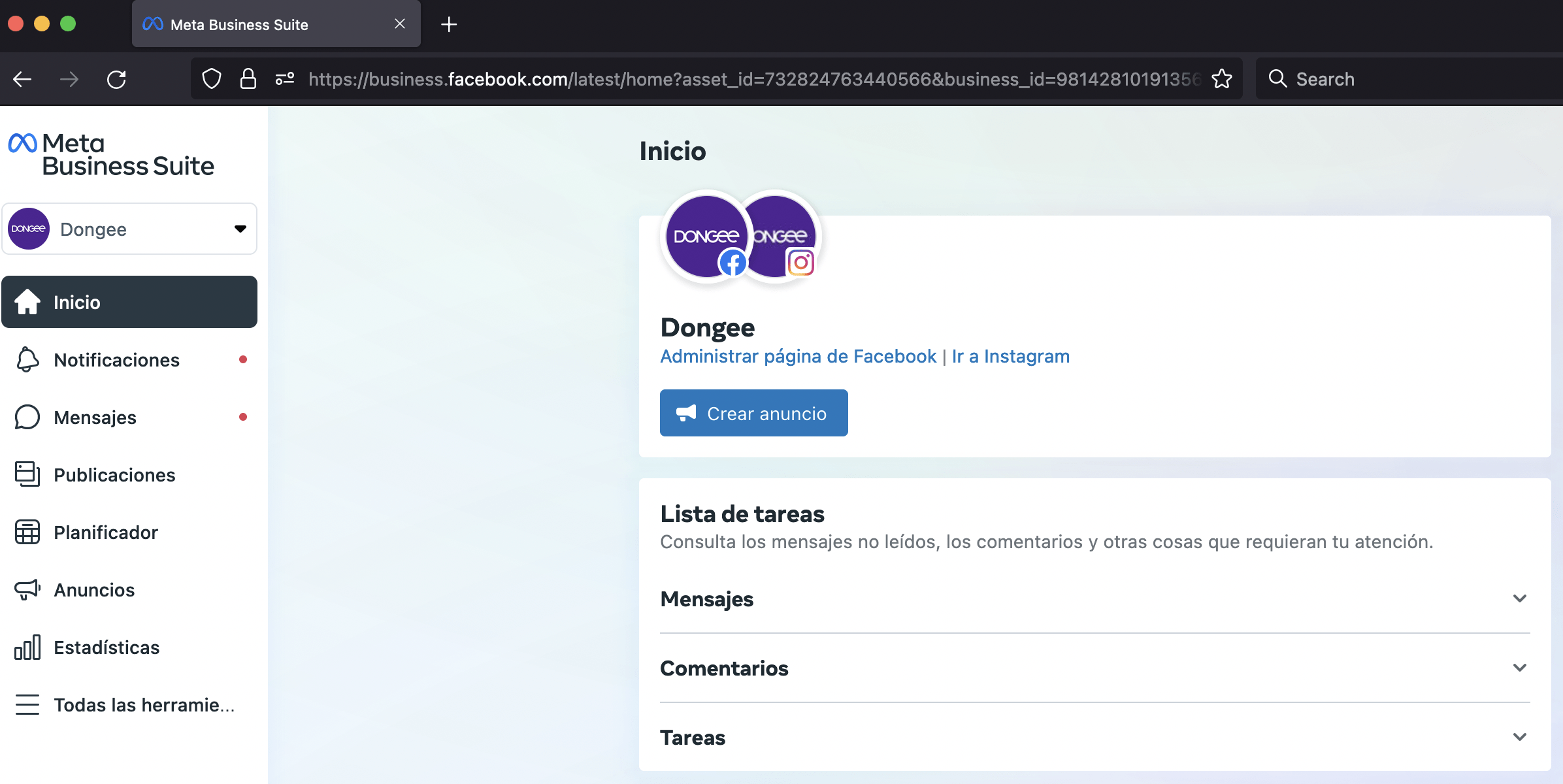This screenshot has width=1563, height=784.
Task: Click the Dongee page name heading
Action: point(708,327)
